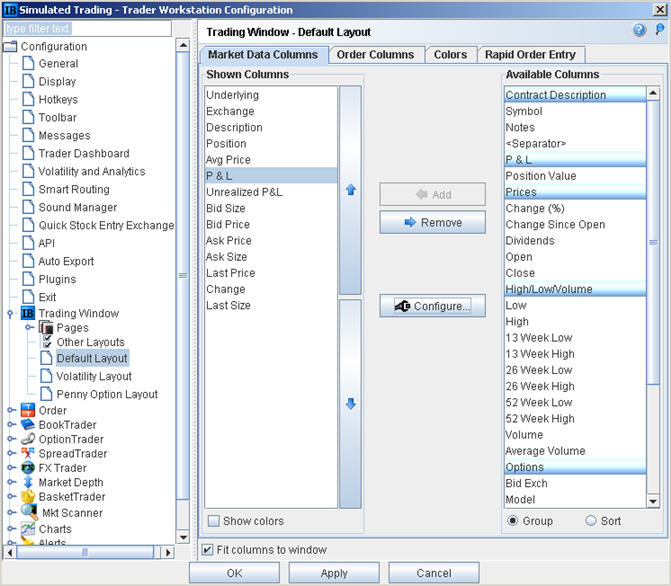Click the blue help question mark icon
This screenshot has width=671, height=586.
(639, 30)
